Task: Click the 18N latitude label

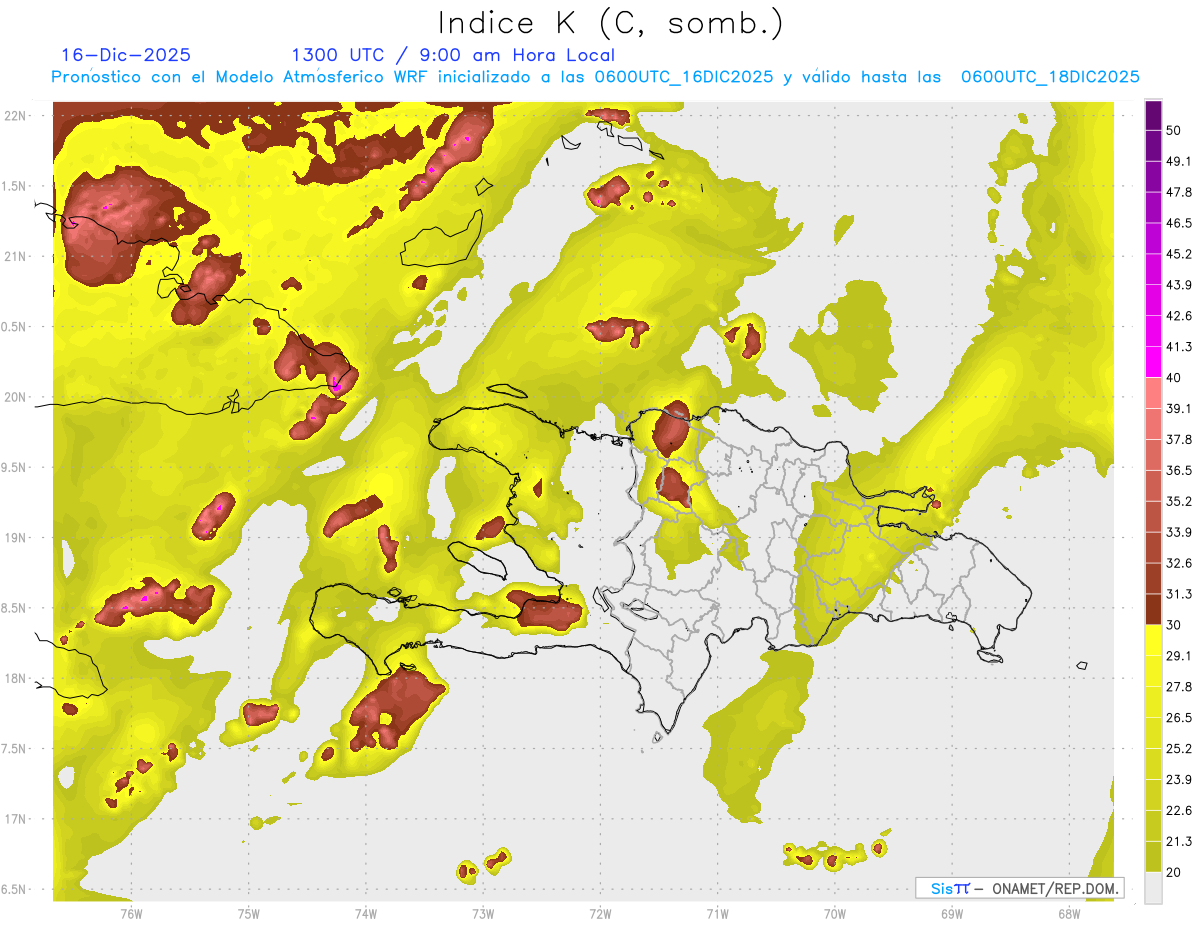Action: [16, 679]
